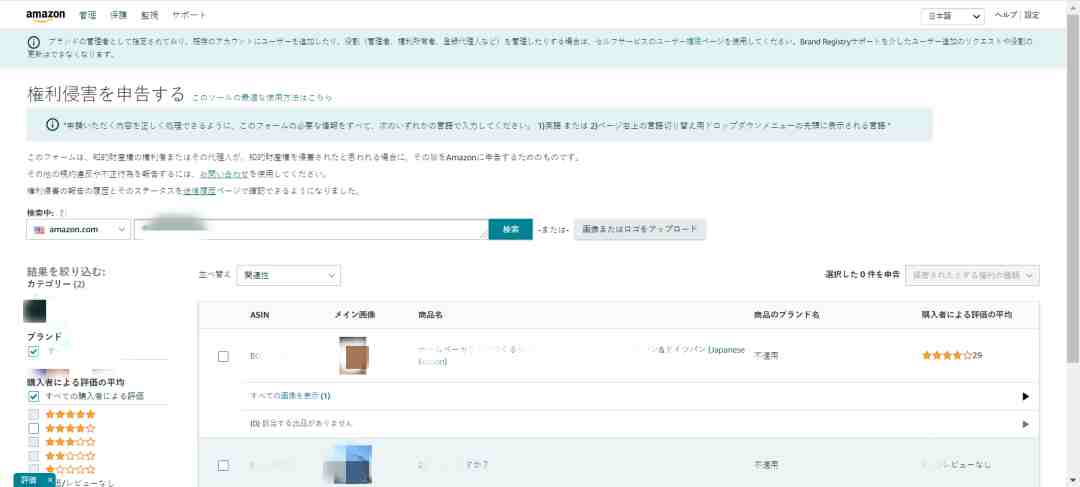Viewport: 1080px width, 487px height.
Task: Click the 購入者による評価の平均 column header
Action: [x=967, y=315]
